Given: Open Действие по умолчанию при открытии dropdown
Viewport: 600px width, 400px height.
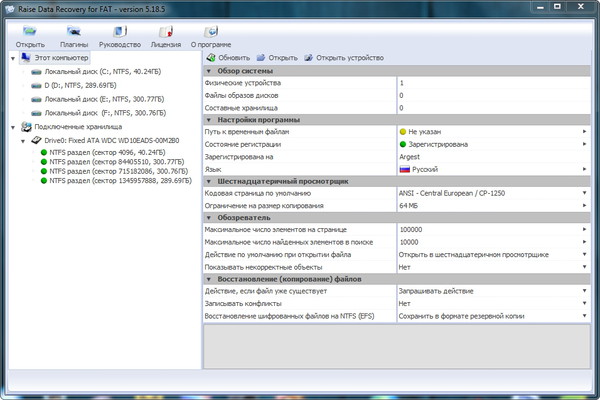Looking at the screenshot, I should [x=584, y=255].
